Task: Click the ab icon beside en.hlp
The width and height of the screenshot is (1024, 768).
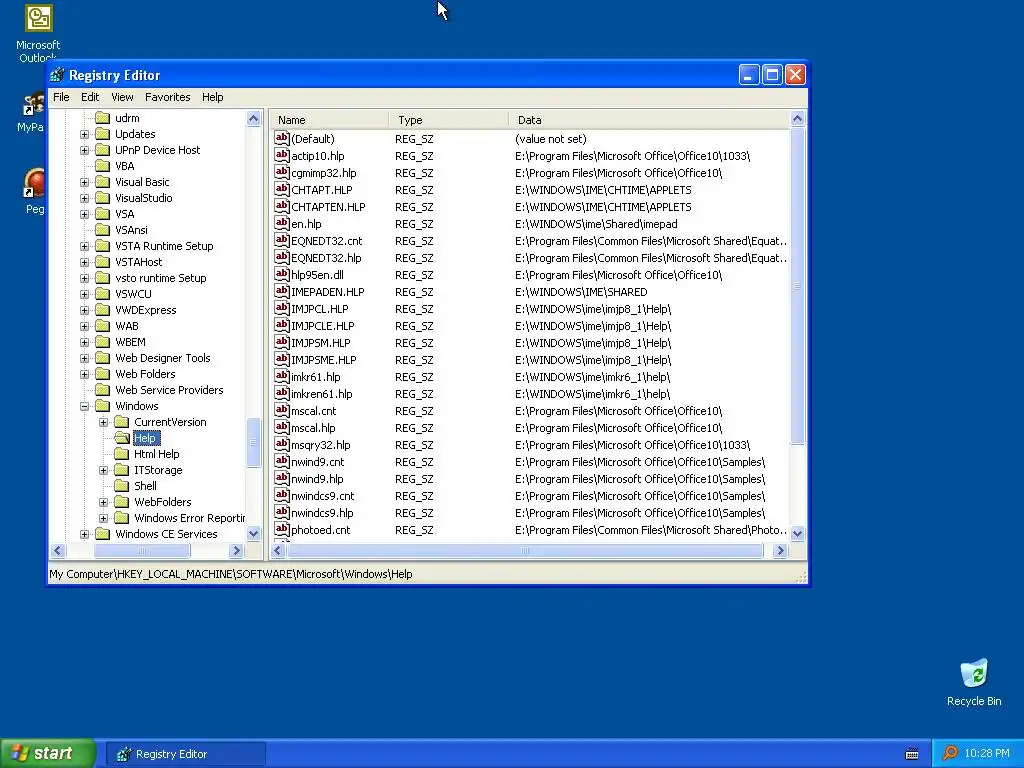Action: pyautogui.click(x=281, y=223)
